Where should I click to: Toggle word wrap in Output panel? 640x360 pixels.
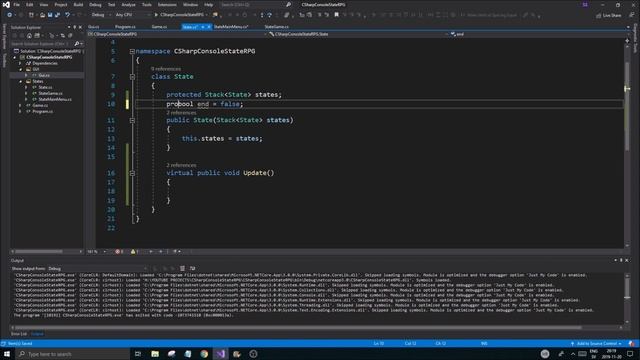[192, 268]
